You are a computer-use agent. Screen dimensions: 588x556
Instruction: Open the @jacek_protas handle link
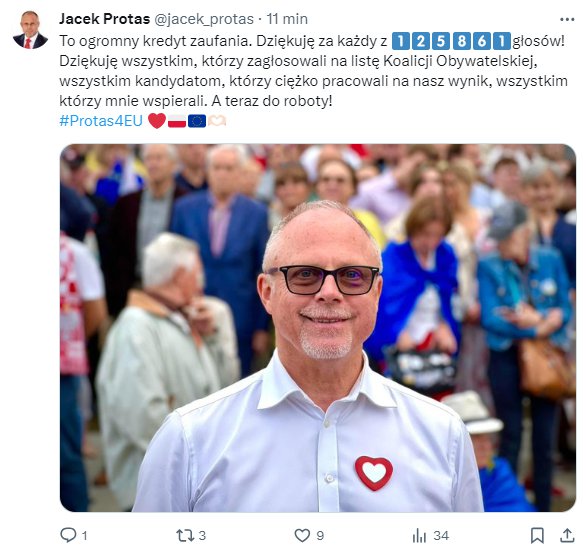point(204,19)
